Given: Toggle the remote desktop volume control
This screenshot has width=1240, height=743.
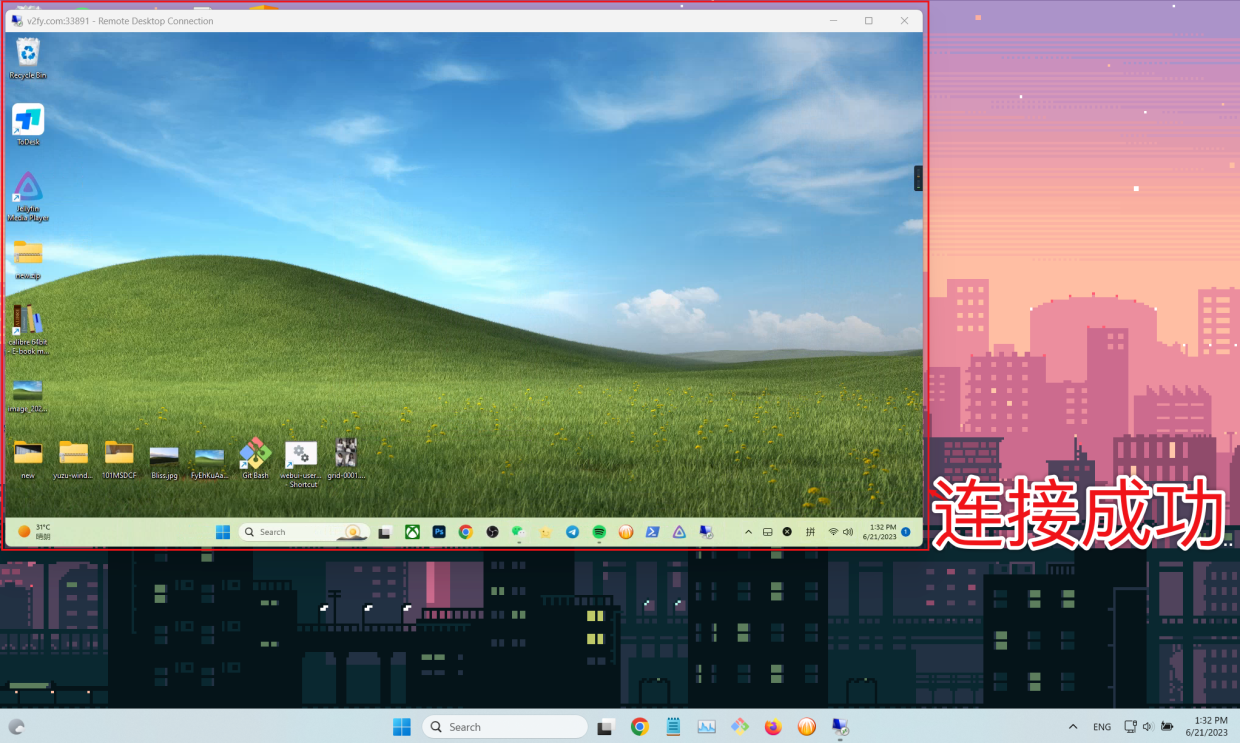Looking at the screenshot, I should (848, 531).
